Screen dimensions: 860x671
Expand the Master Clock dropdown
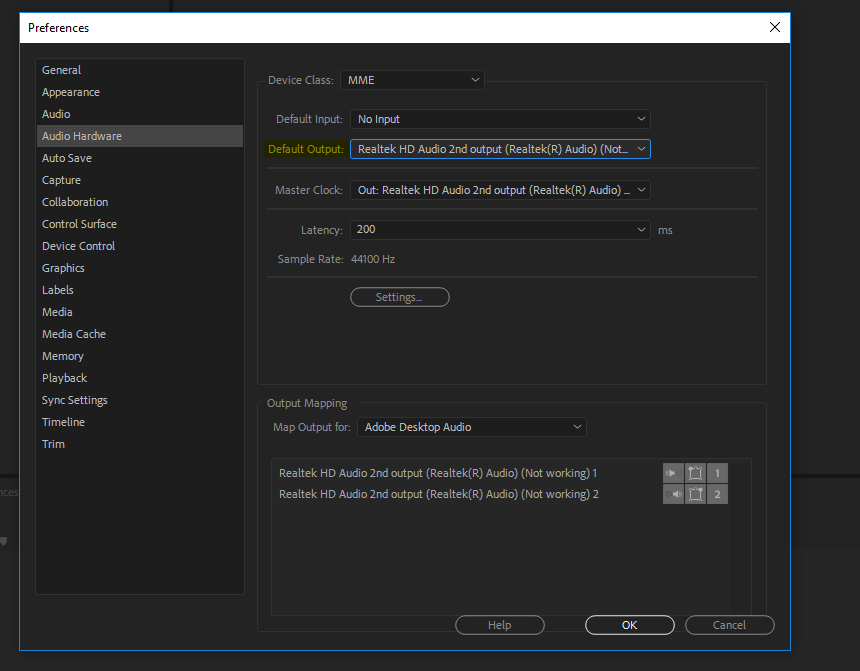point(500,190)
